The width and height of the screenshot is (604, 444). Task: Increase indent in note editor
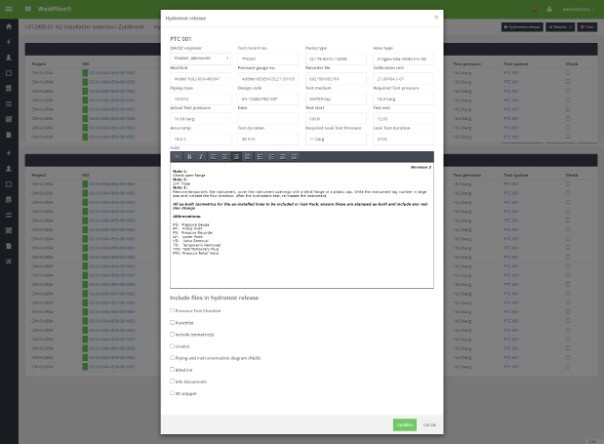(294, 156)
